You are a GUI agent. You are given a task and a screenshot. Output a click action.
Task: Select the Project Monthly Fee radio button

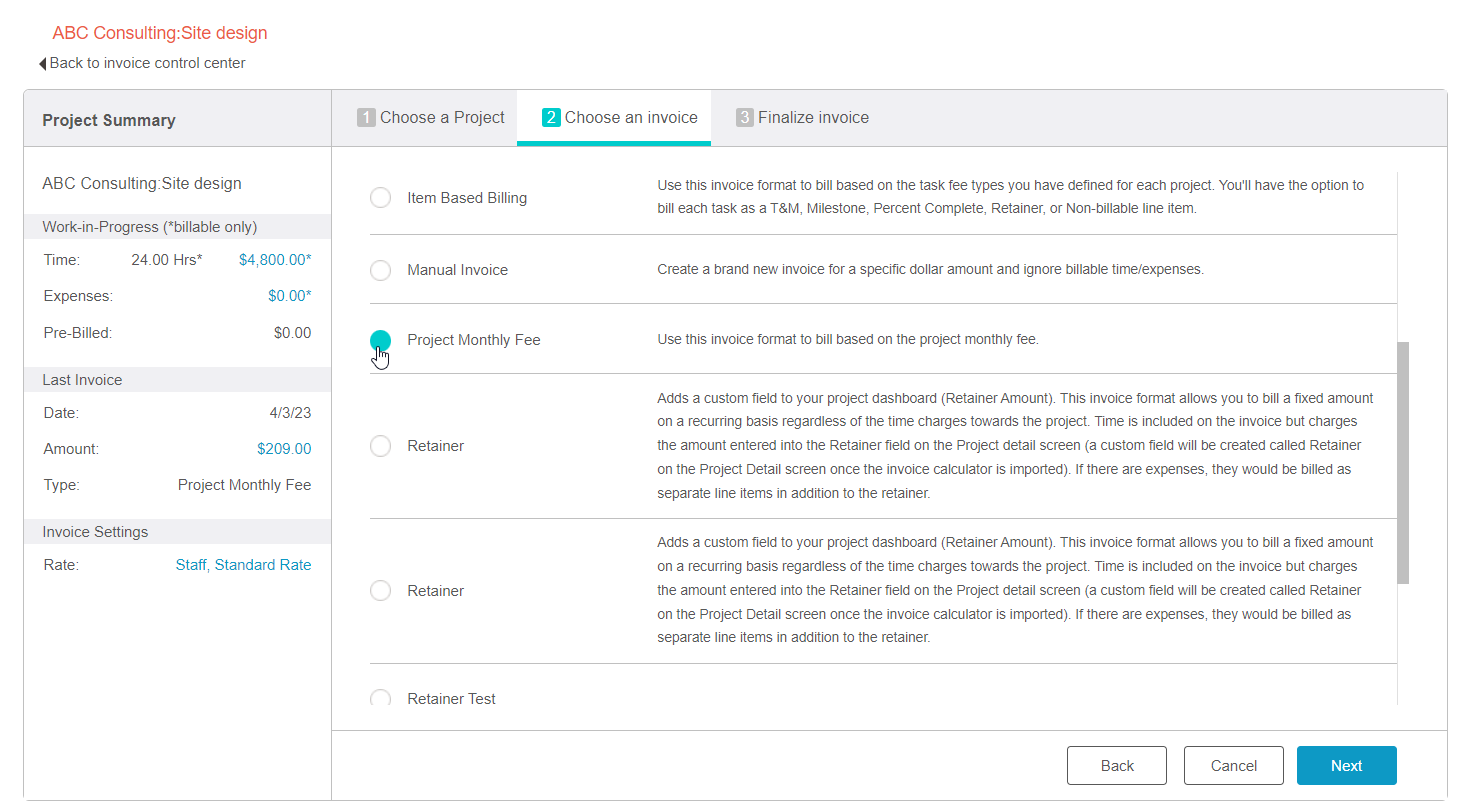[380, 340]
